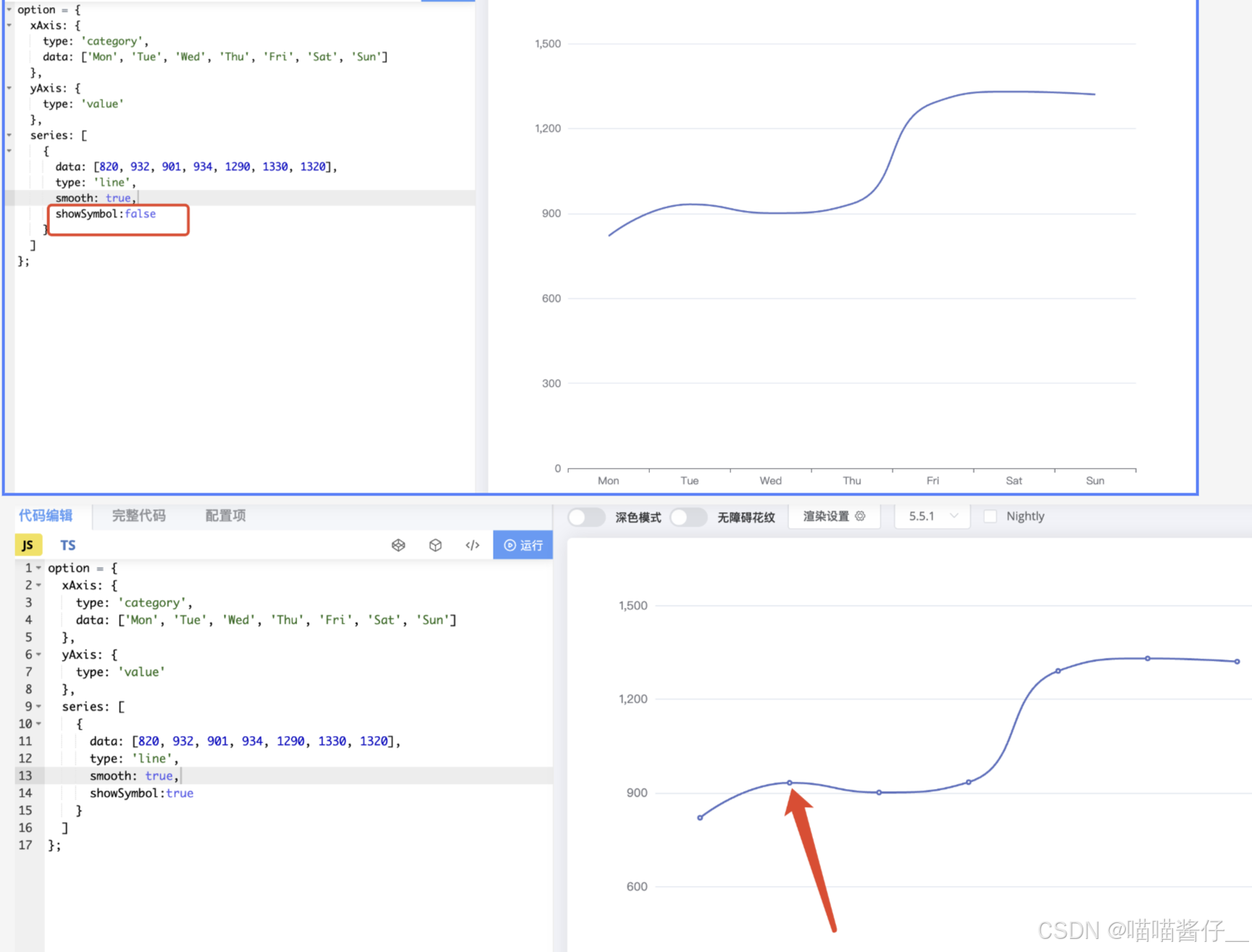Image resolution: width=1252 pixels, height=952 pixels.
Task: Click the 'Sun' axis label in upper chart
Action: [1095, 480]
